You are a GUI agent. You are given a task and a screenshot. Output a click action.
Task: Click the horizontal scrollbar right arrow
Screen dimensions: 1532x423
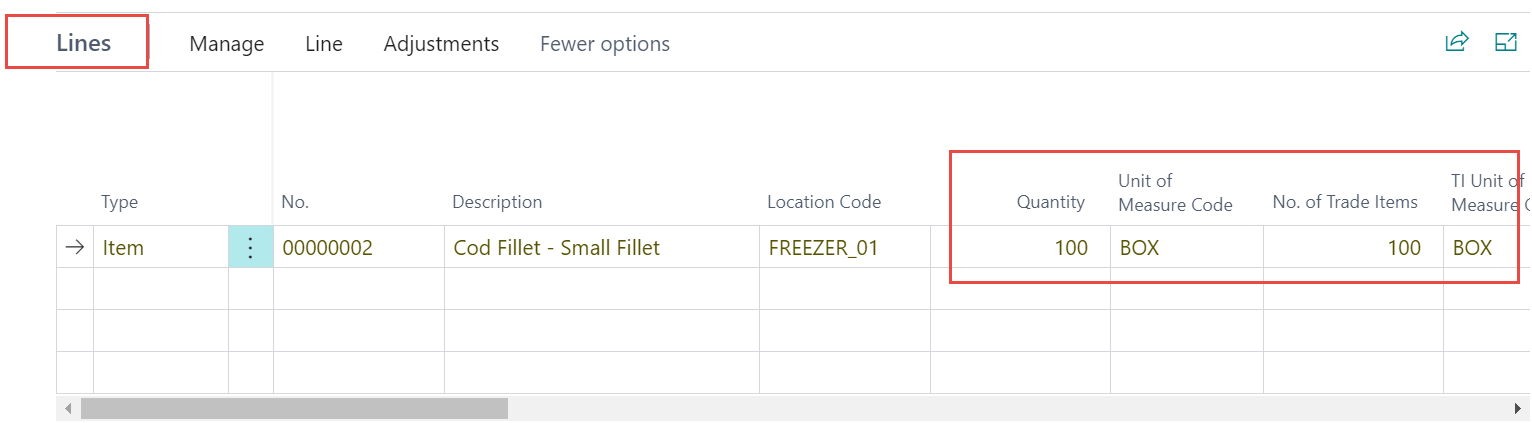[1518, 409]
